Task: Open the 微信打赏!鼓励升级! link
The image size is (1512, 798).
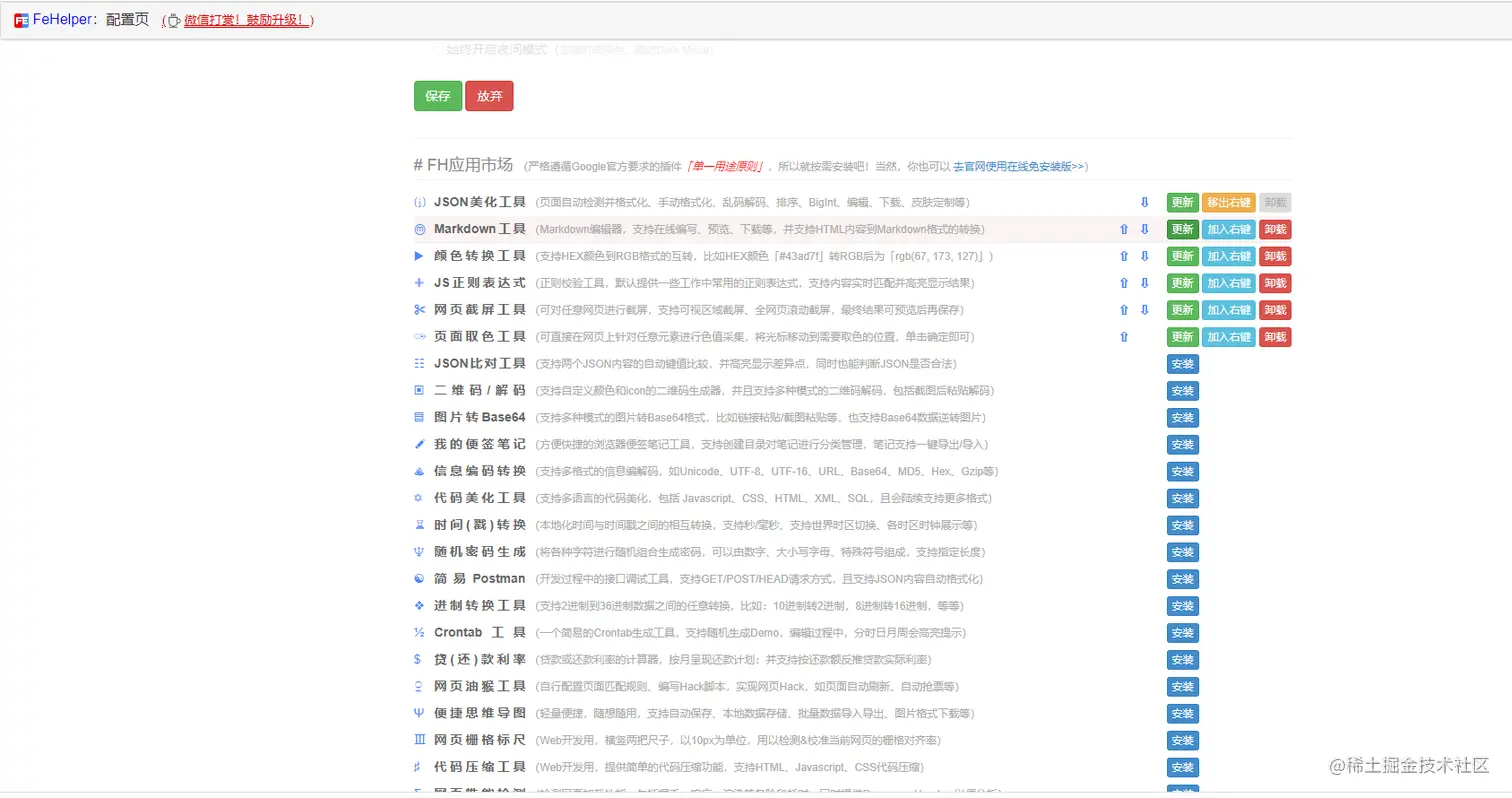Action: pyautogui.click(x=248, y=20)
